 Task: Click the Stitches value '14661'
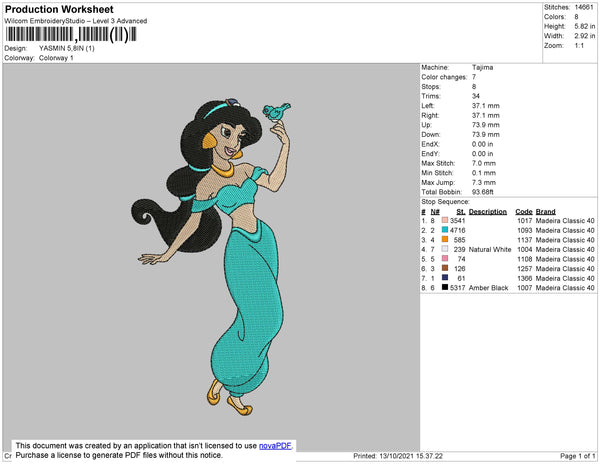(x=584, y=7)
